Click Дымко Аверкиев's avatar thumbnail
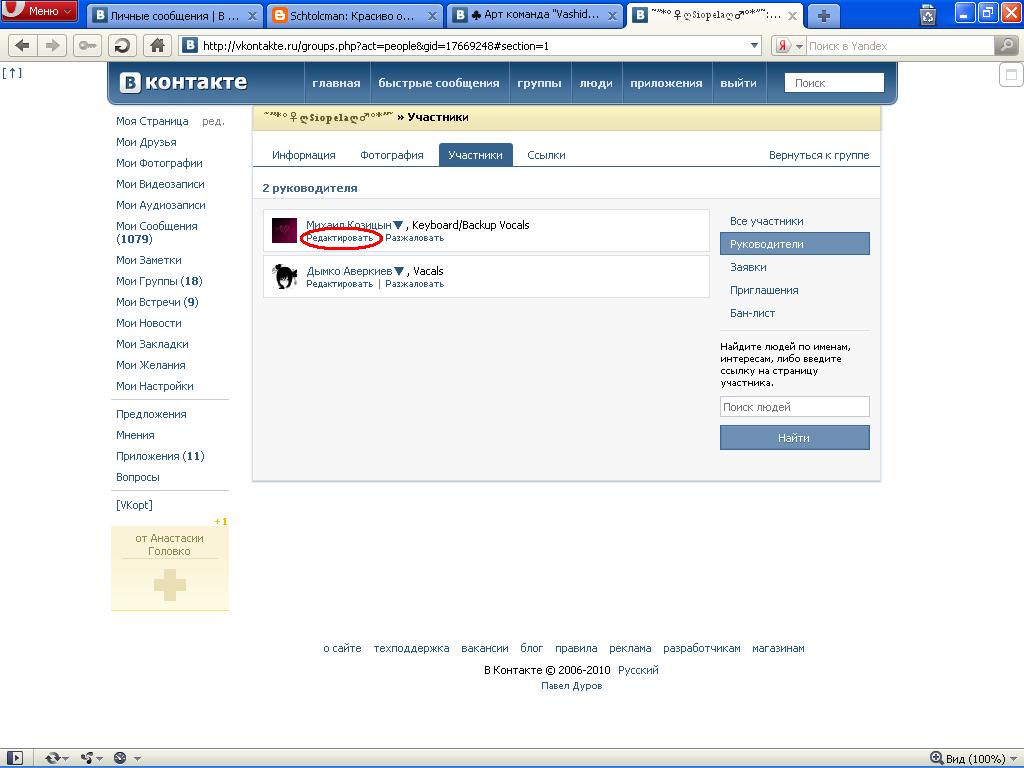This screenshot has width=1024, height=768. 284,276
